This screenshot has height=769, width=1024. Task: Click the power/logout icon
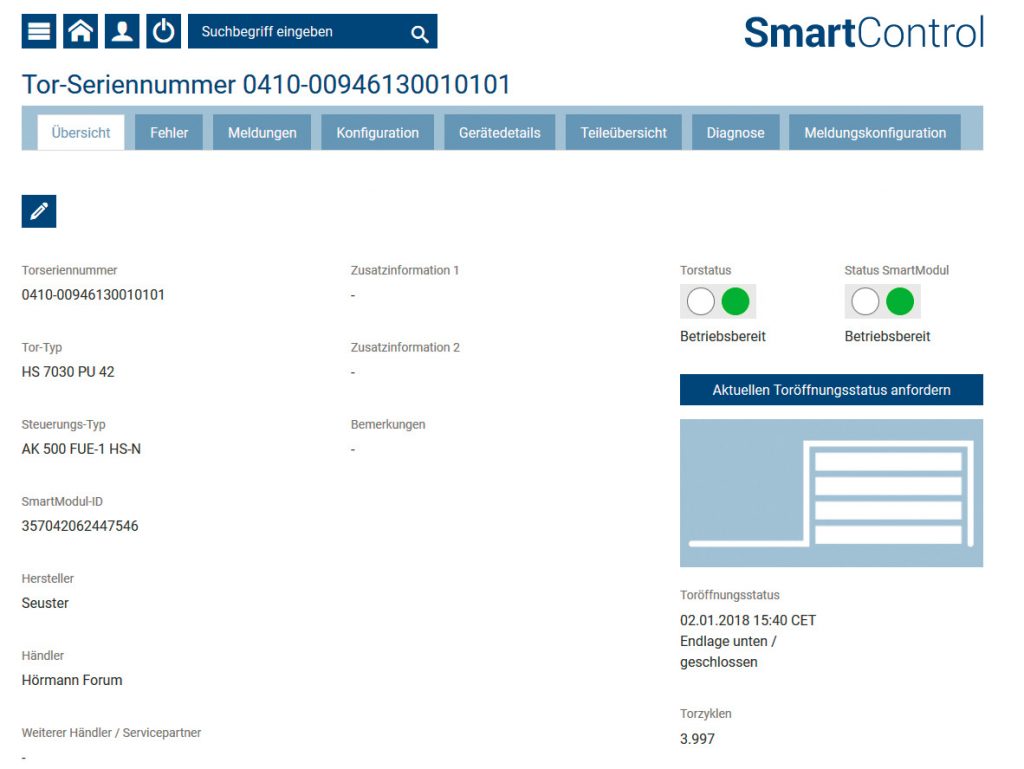click(x=163, y=31)
